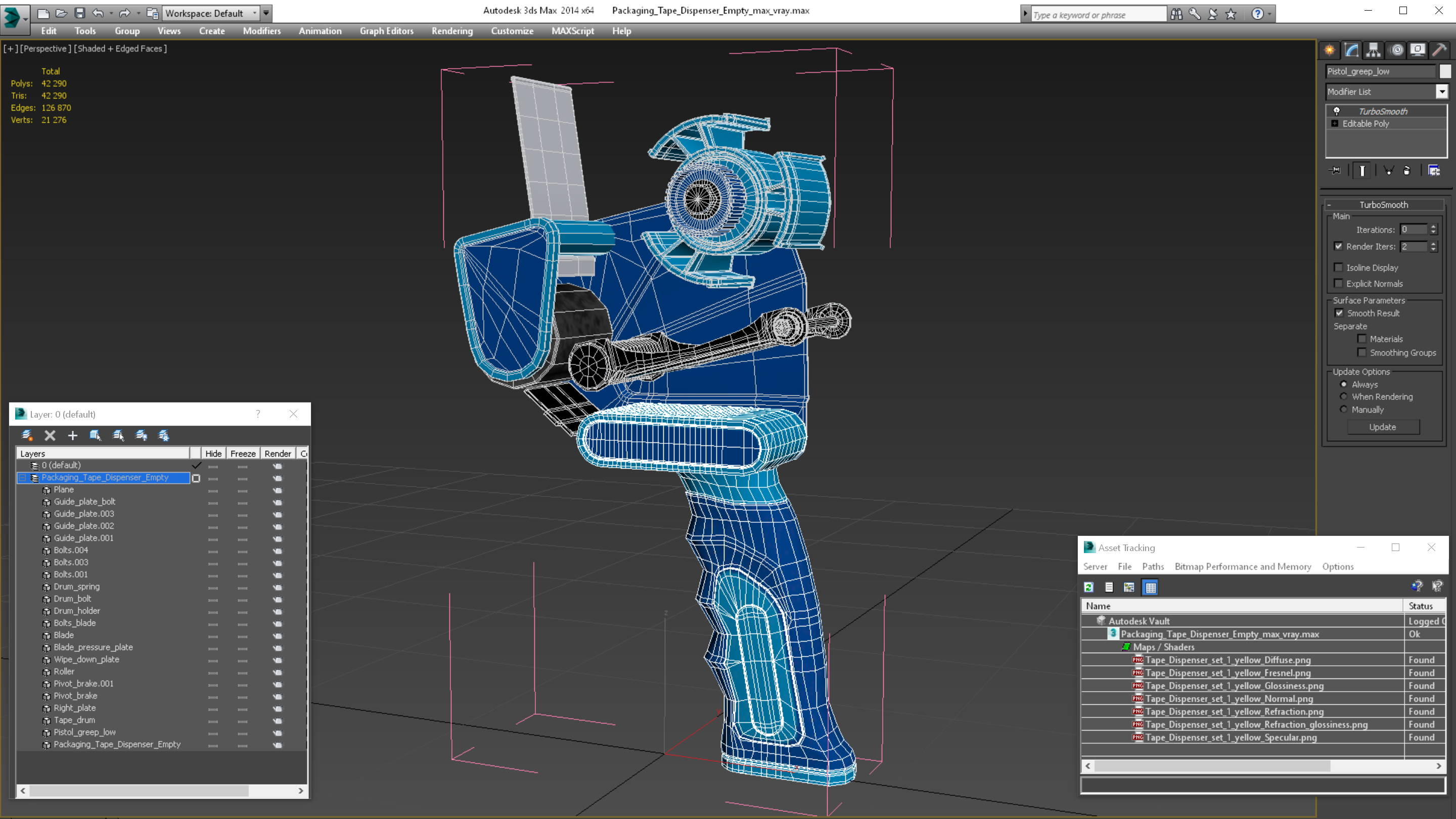The image size is (1456, 819).
Task: Click the keyword search input field
Action: pyautogui.click(x=1097, y=15)
